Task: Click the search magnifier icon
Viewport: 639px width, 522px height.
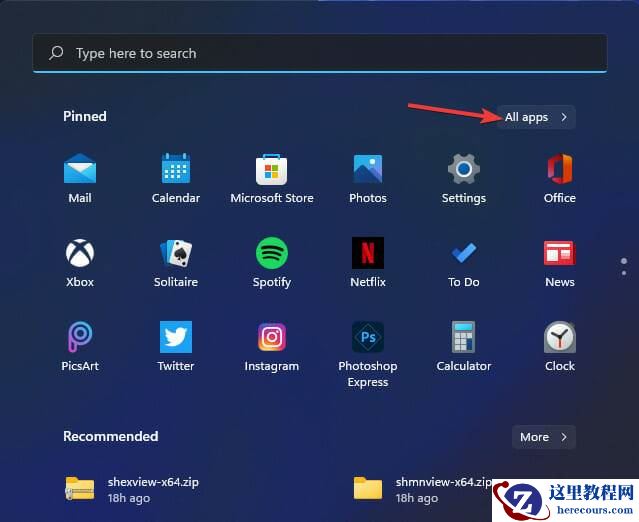Action: pyautogui.click(x=56, y=53)
